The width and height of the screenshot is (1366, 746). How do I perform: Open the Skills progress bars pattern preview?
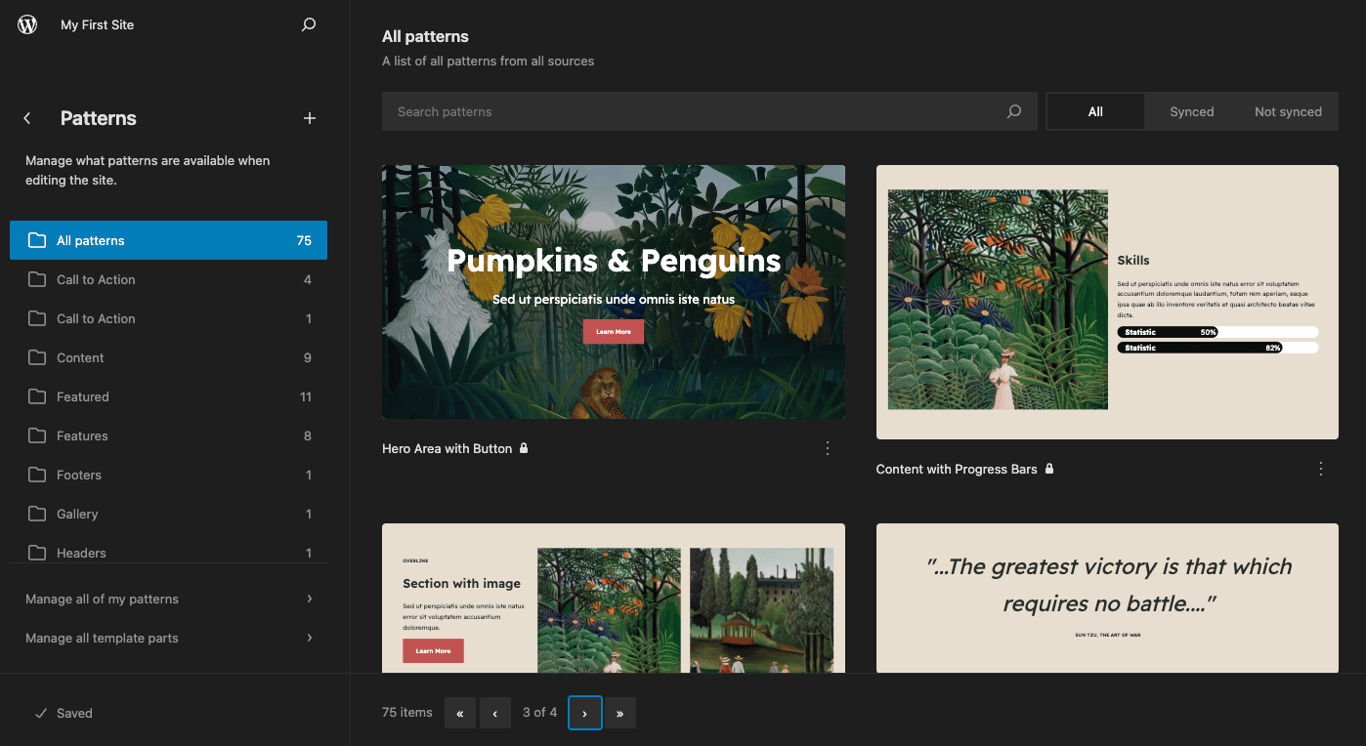pos(1107,302)
